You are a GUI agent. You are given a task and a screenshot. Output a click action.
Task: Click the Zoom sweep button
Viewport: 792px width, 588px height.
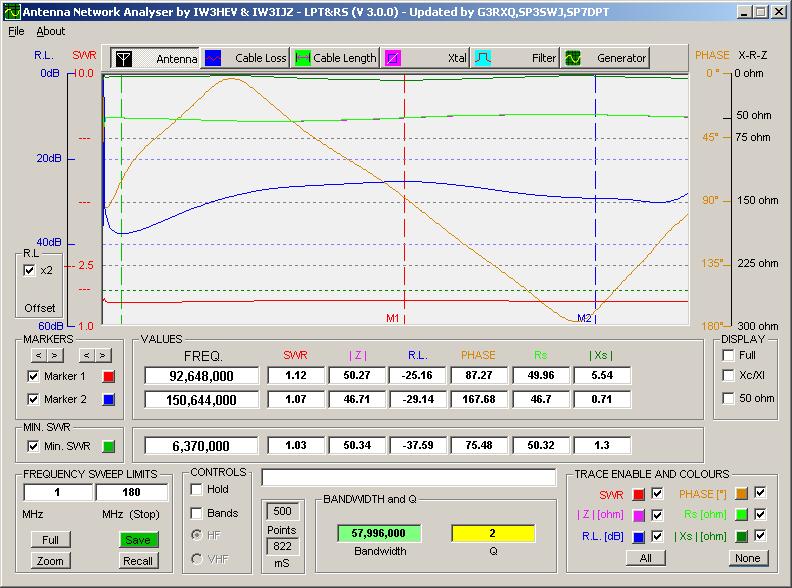click(50, 560)
